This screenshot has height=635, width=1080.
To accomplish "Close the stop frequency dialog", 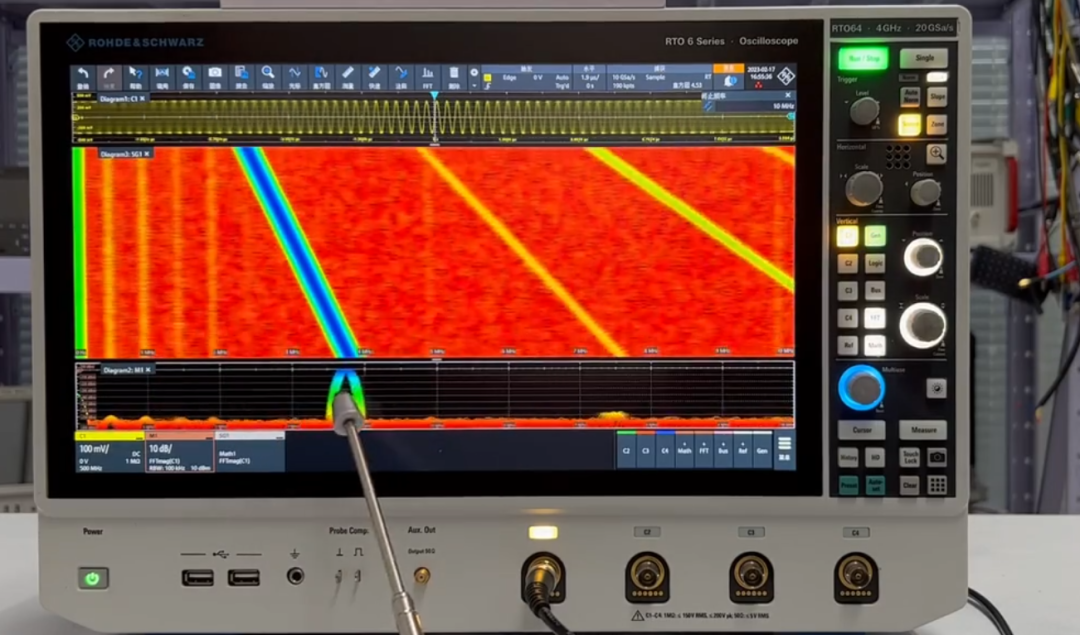I will pyautogui.click(x=788, y=95).
